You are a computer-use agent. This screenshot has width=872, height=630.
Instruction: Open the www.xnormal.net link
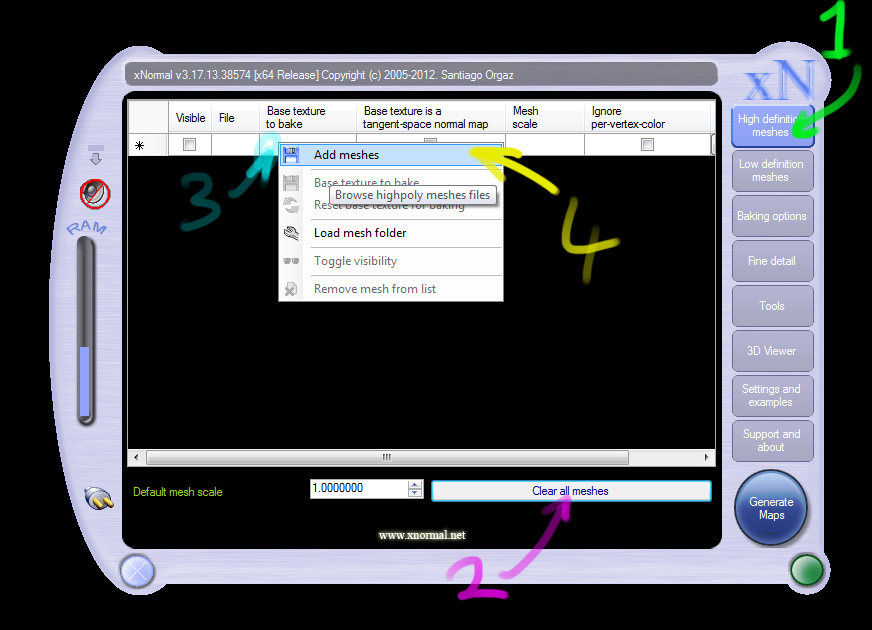coord(422,535)
